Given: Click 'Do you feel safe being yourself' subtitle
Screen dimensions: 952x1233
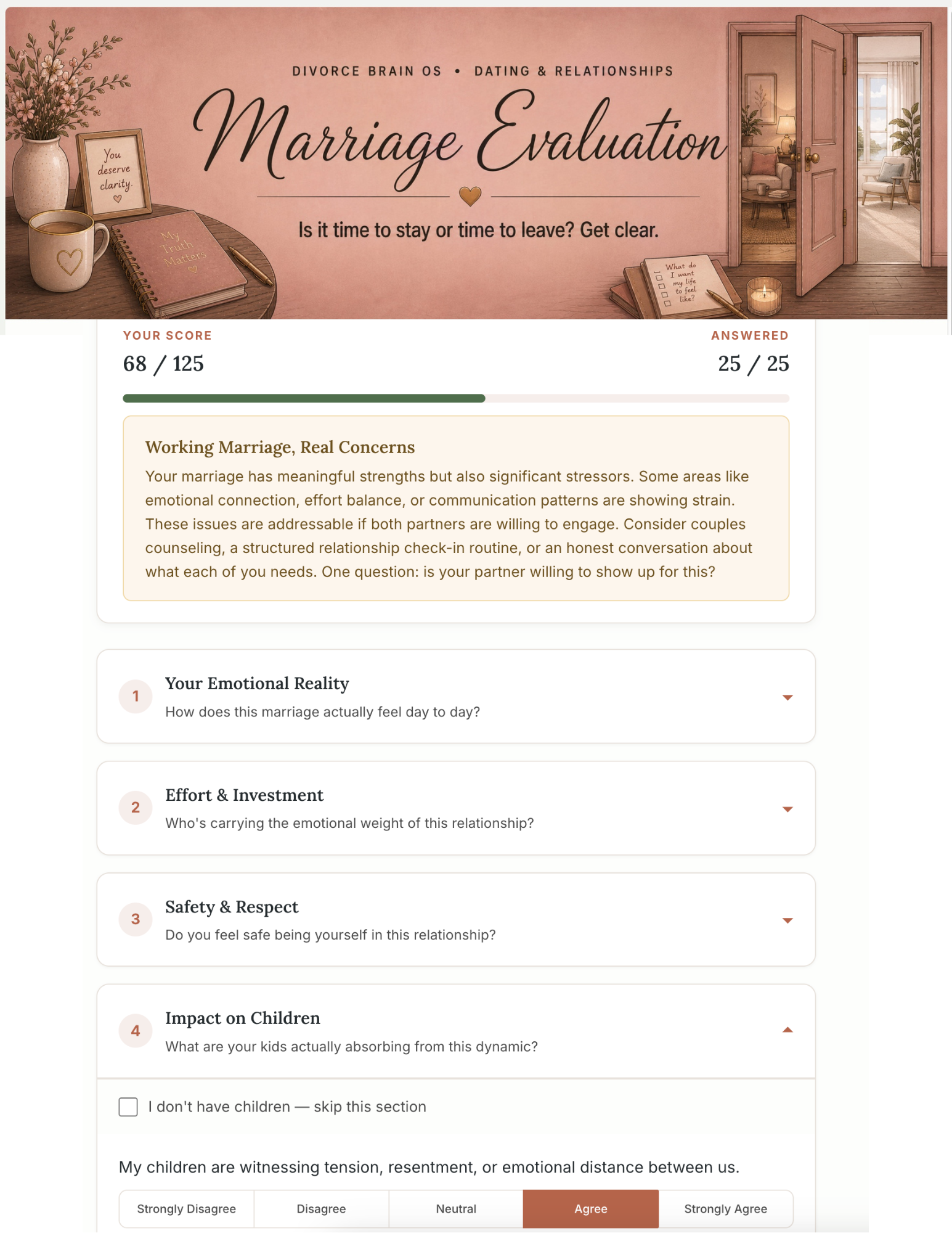Looking at the screenshot, I should (330, 935).
